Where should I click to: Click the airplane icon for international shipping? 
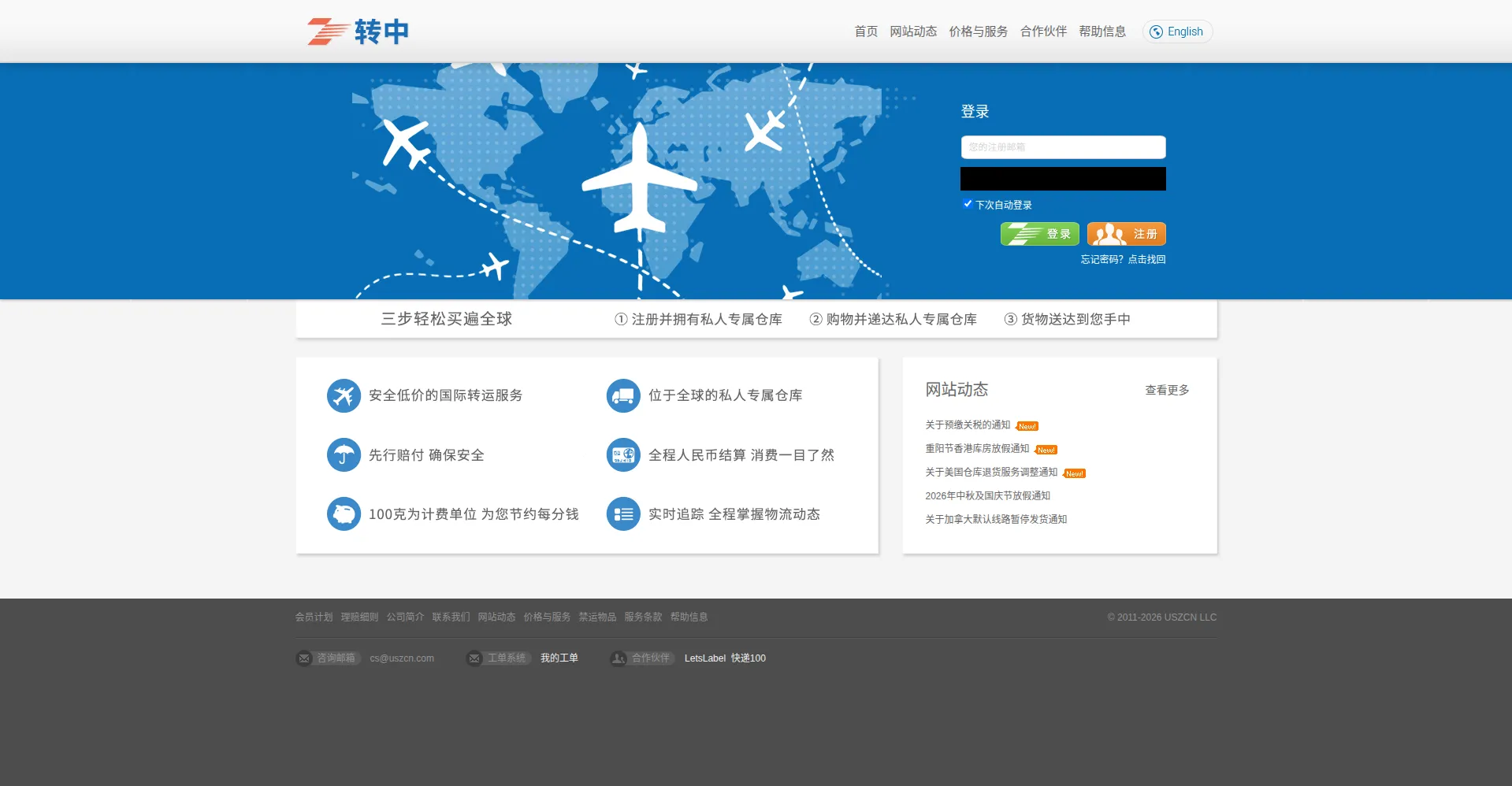click(344, 395)
